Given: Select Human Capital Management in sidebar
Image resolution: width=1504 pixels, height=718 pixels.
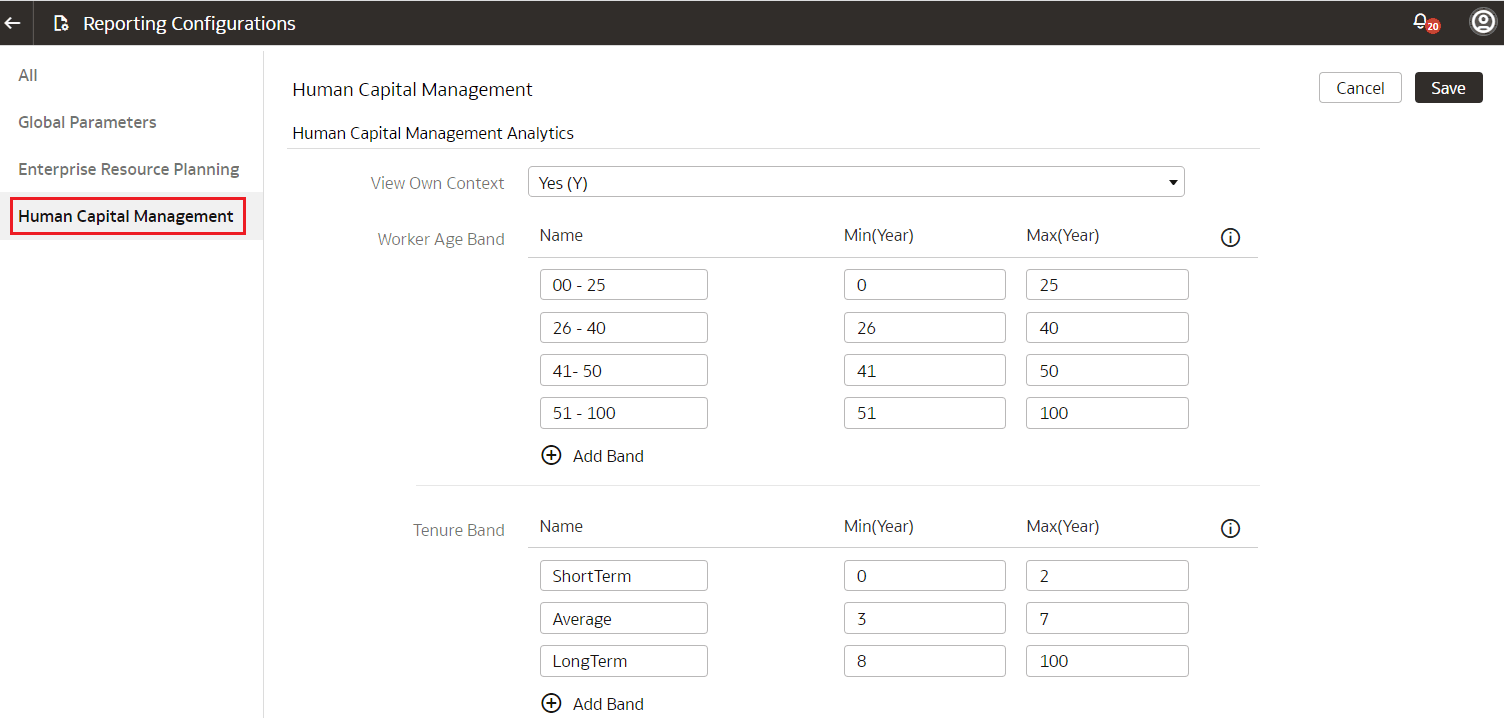Looking at the screenshot, I should click(x=127, y=216).
